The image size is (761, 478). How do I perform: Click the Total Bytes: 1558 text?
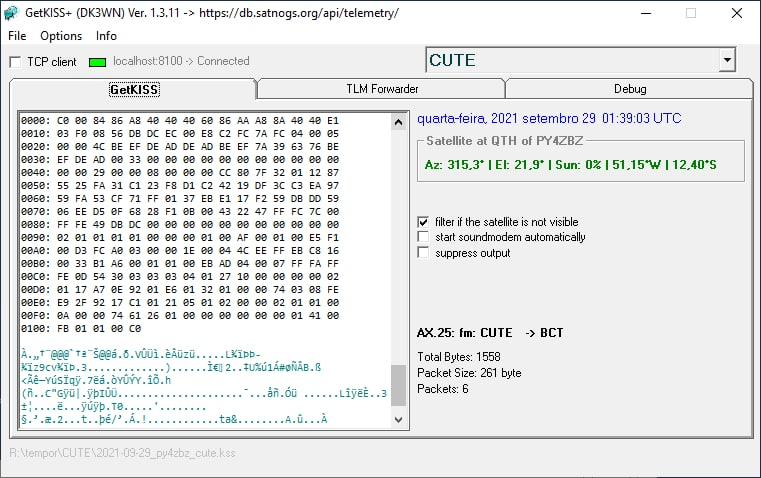click(x=459, y=357)
